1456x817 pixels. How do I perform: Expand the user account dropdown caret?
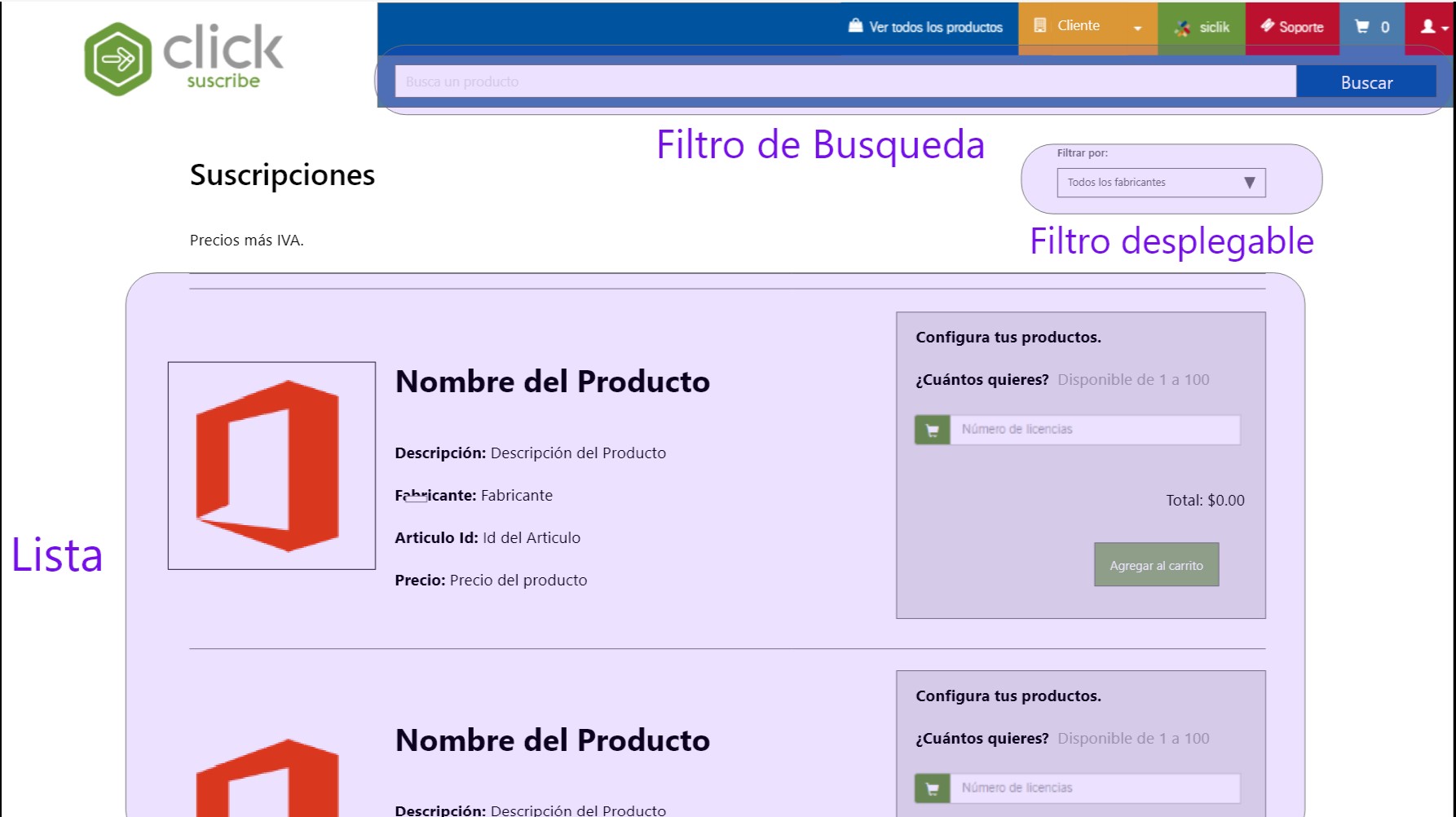coord(1445,29)
